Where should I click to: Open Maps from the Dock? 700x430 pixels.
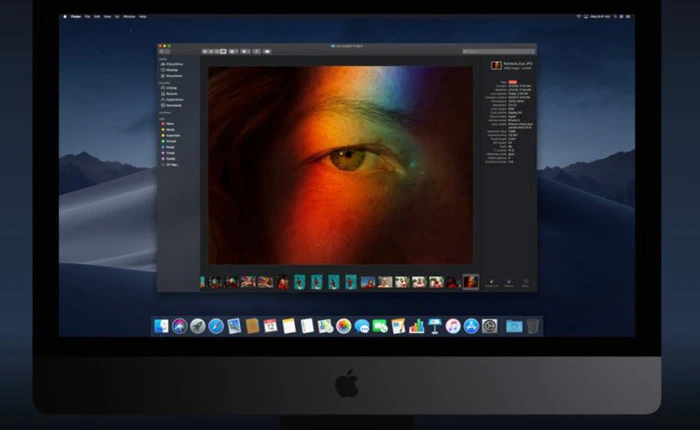(325, 326)
